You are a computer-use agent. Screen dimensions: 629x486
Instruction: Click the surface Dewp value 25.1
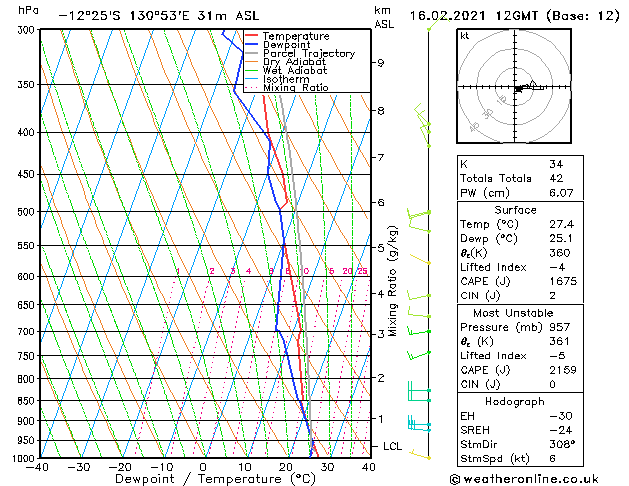tap(561, 239)
